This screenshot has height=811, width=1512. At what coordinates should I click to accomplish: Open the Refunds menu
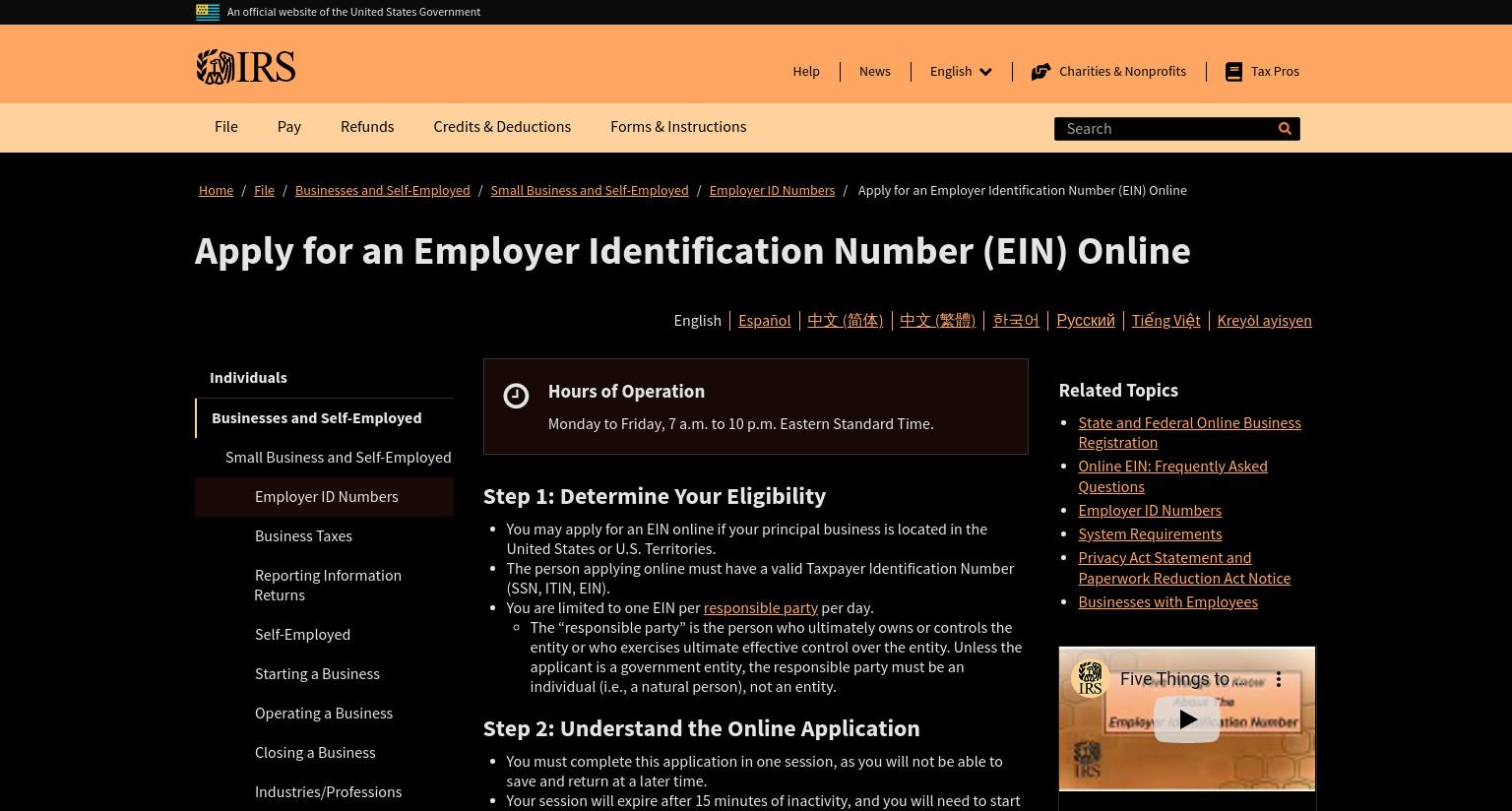(x=367, y=127)
